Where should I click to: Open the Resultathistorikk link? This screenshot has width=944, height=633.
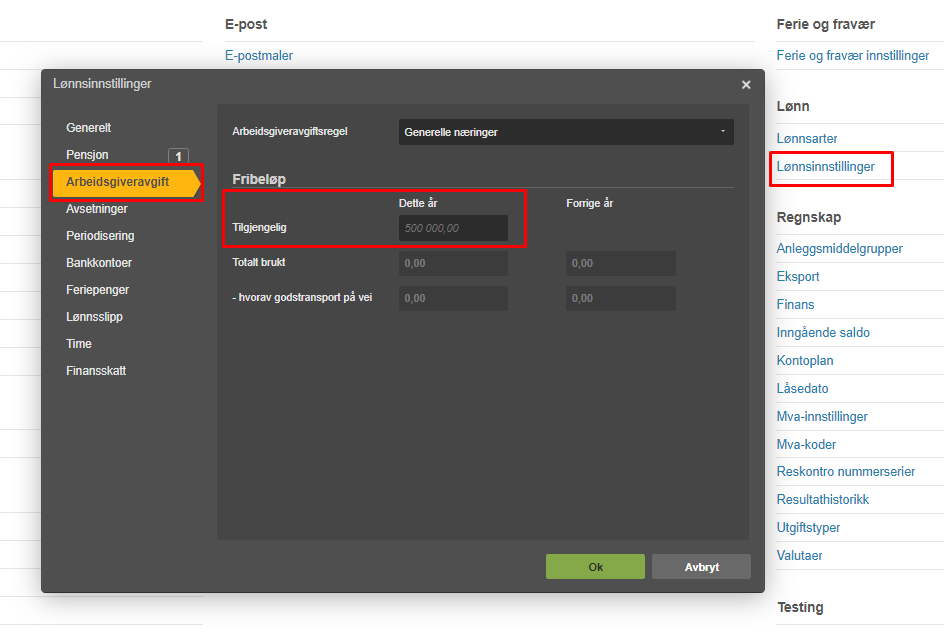point(822,500)
